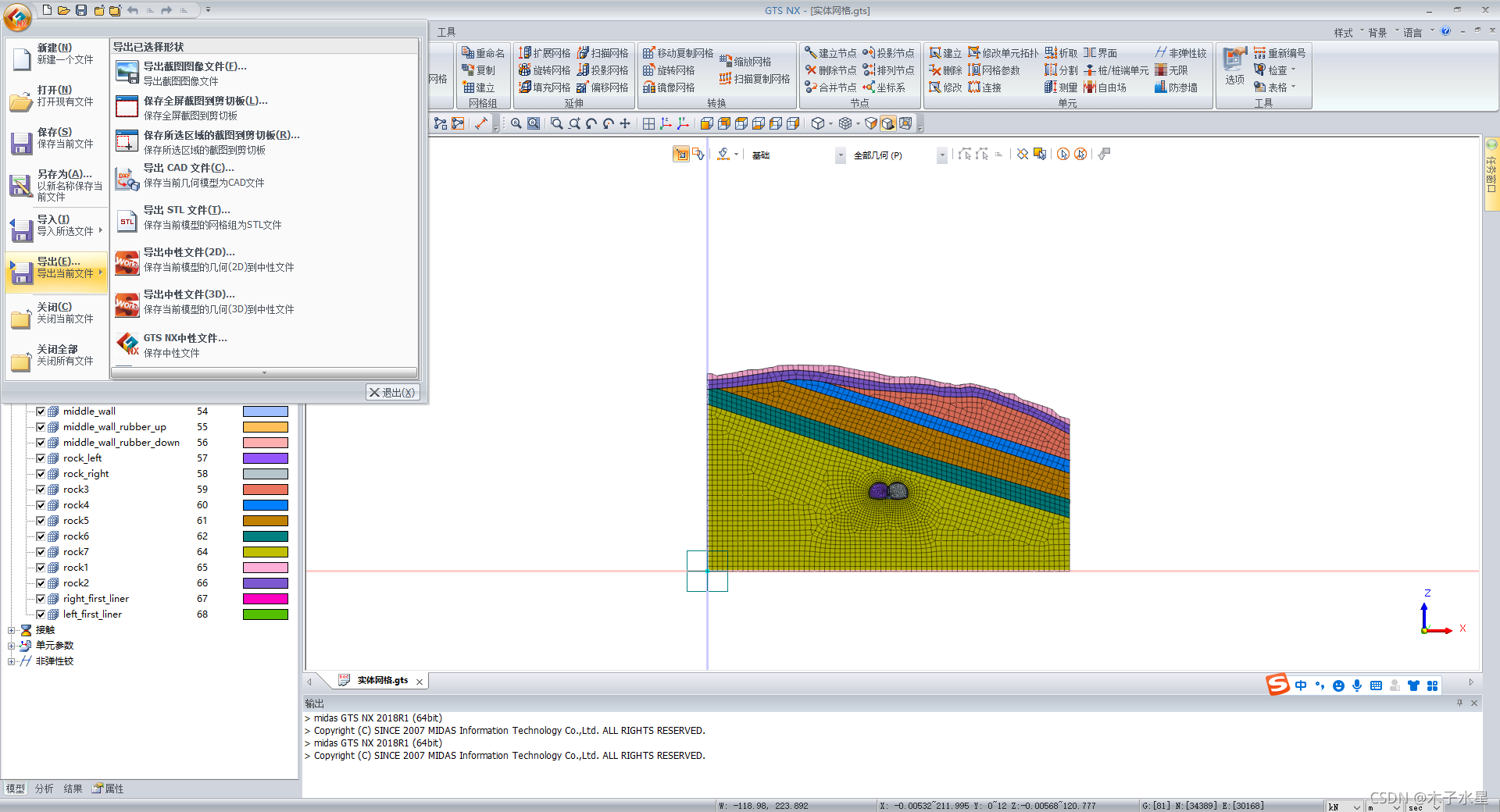Image resolution: width=1500 pixels, height=812 pixels.
Task: Click the 建立节点 create node tool
Action: 830,53
